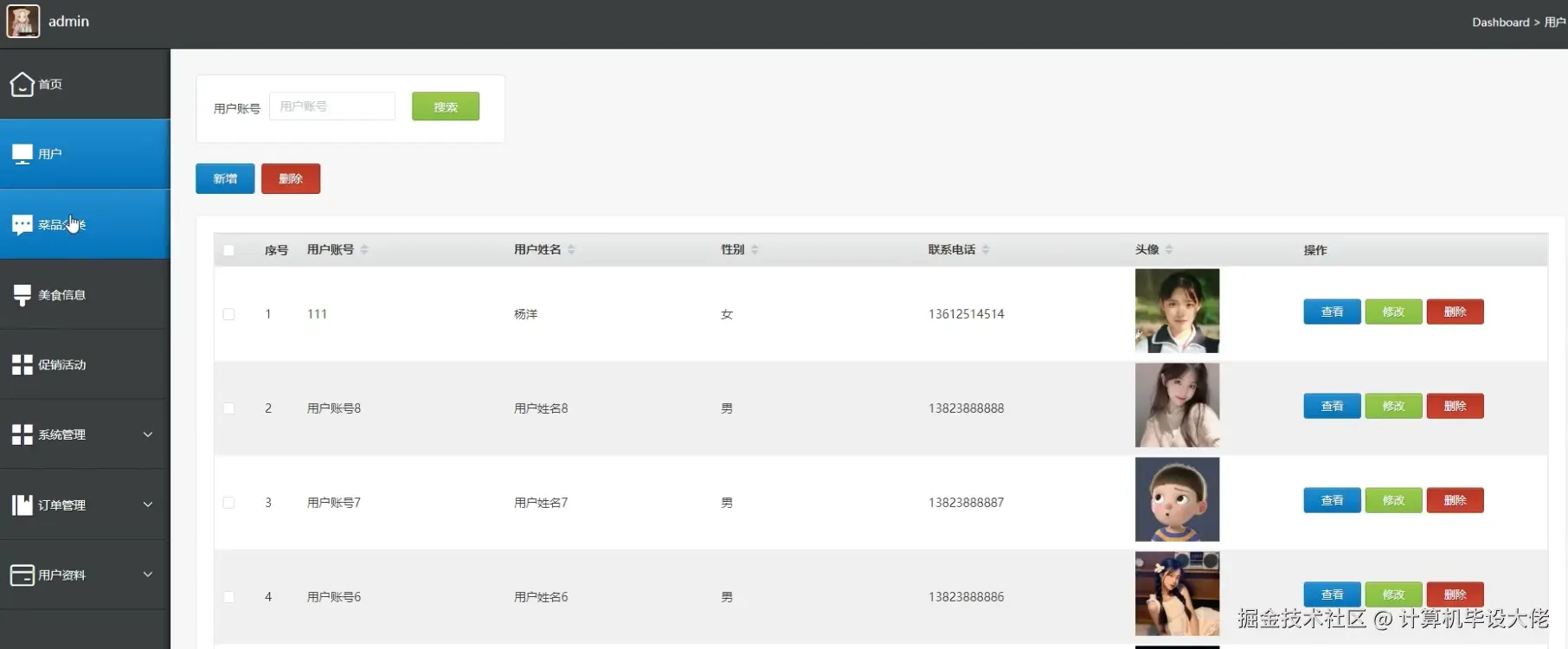Expand the 用户资料 menu chevron
Viewport: 1568px width, 649px height.
(x=148, y=575)
